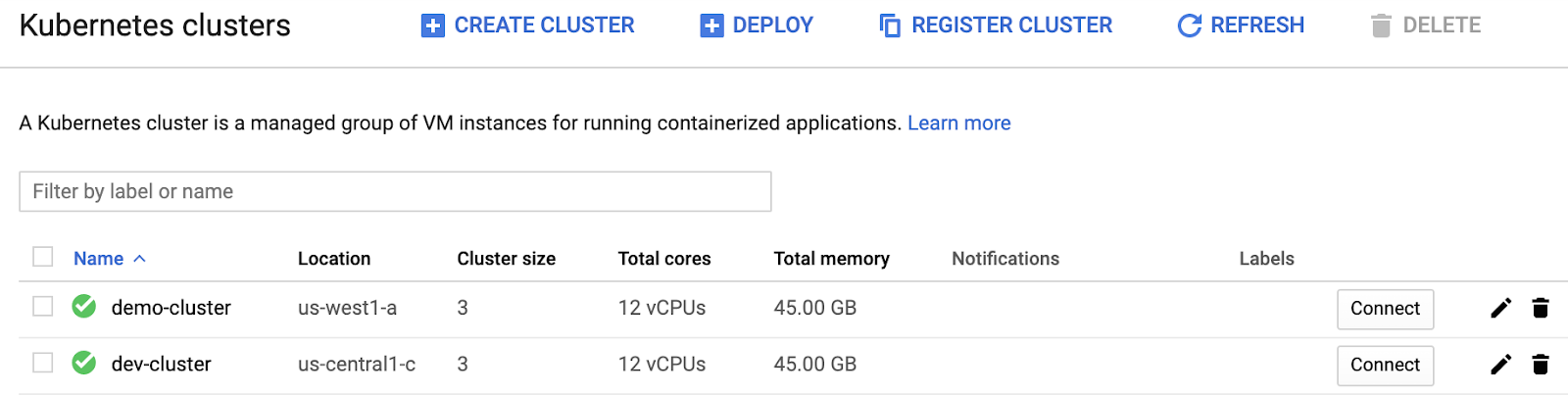Open the Learn more link
The height and width of the screenshot is (395, 1568).
pyautogui.click(x=958, y=123)
